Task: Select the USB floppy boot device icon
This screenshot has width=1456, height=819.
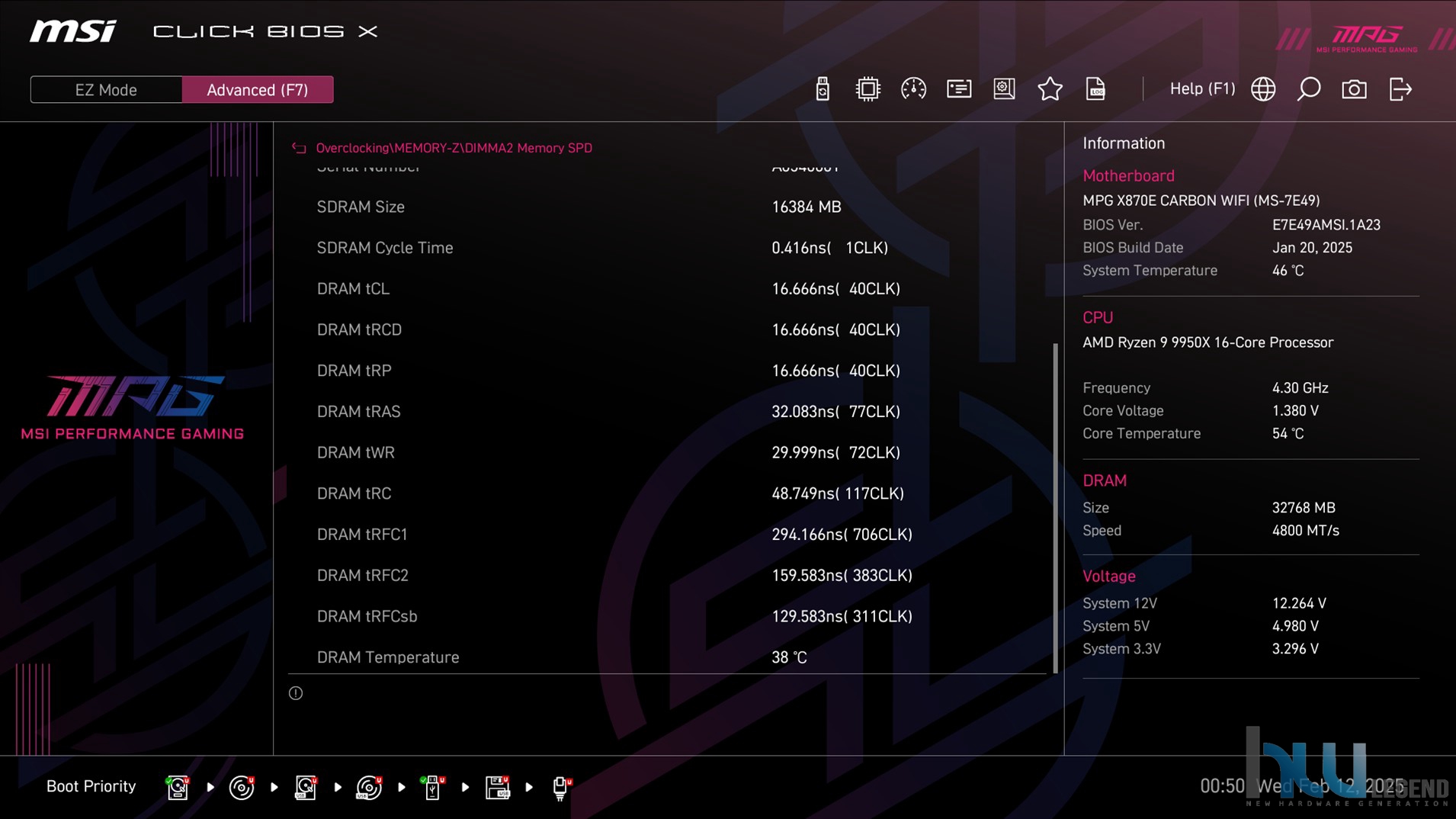Action: [497, 787]
